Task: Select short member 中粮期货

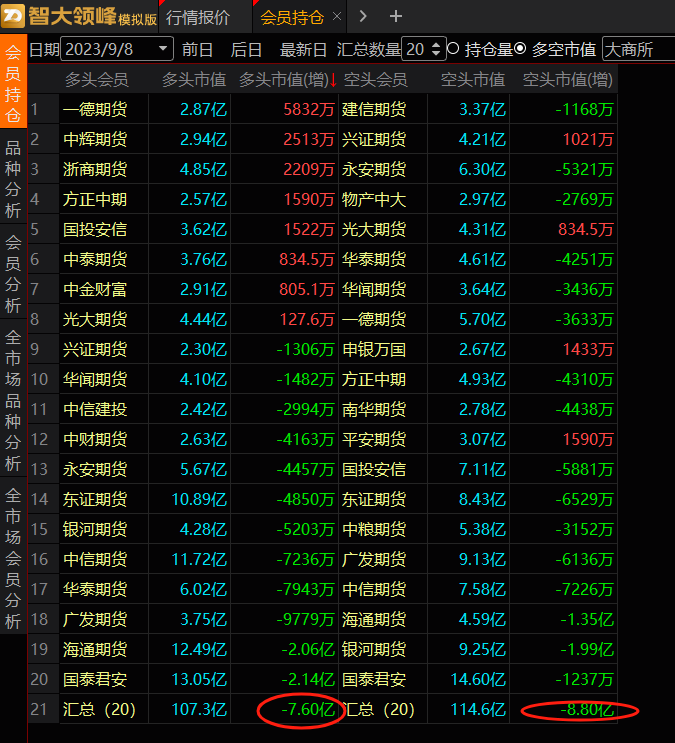Action: 374,529
